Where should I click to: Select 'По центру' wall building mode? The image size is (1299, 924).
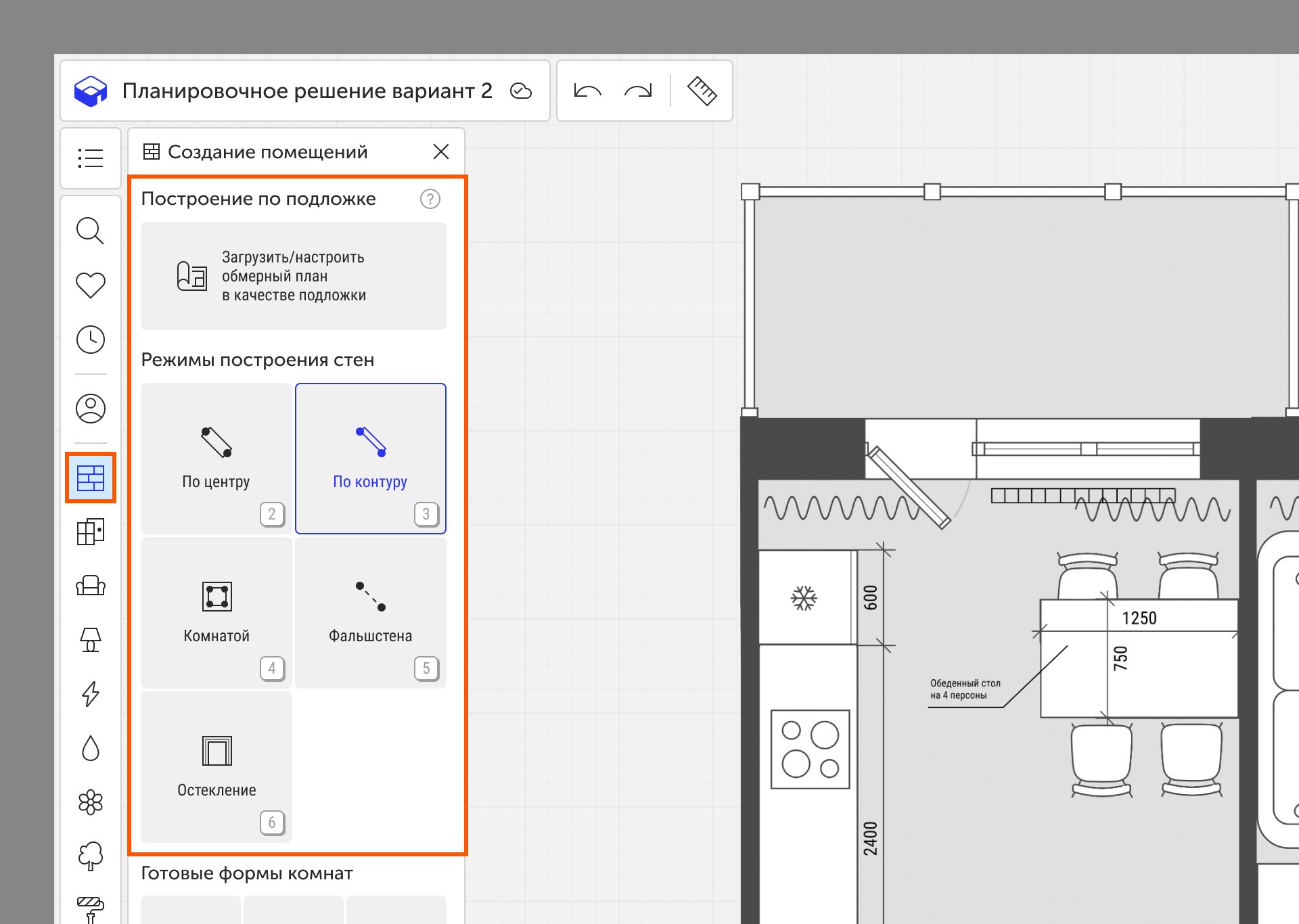coord(216,459)
